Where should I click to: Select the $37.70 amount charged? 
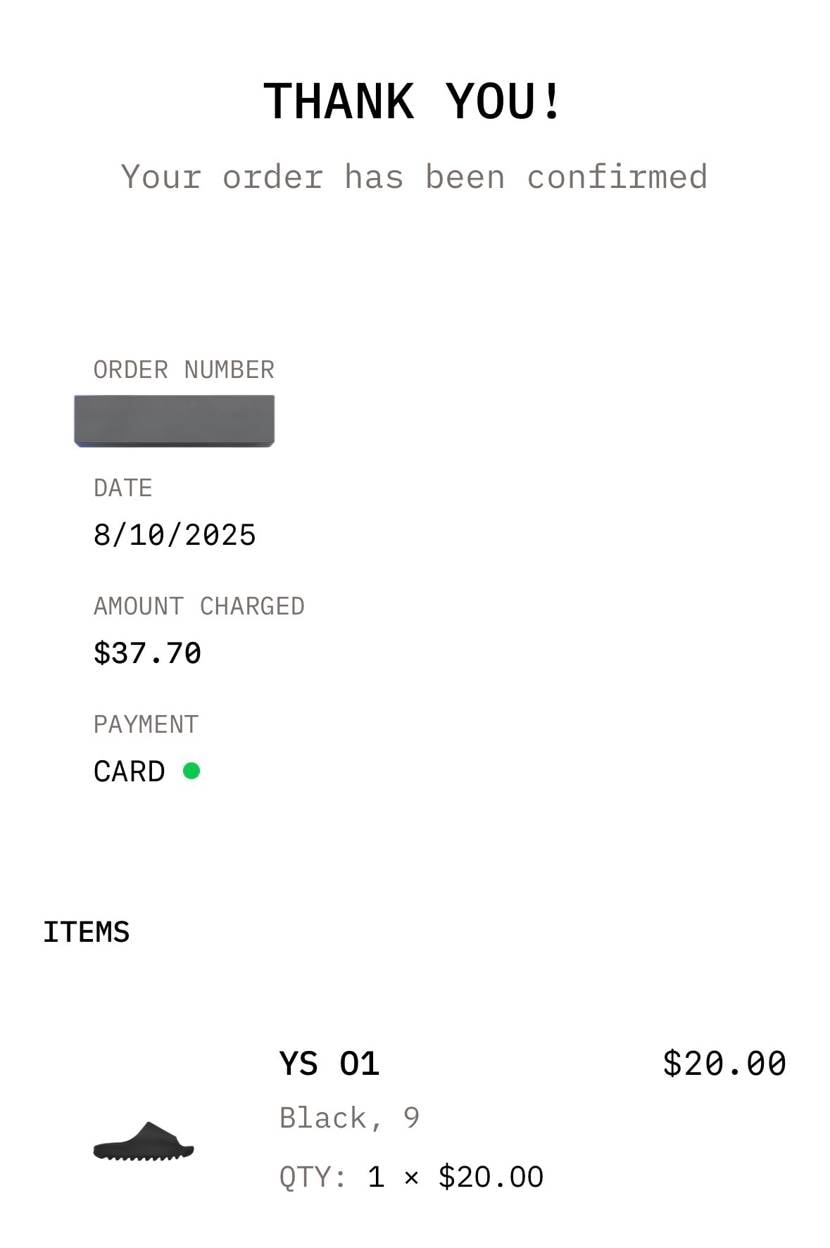(x=147, y=653)
